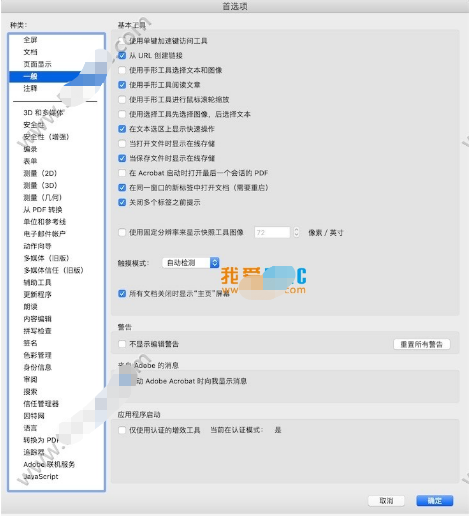This screenshot has width=473, height=518.
Task: Enable 从 URL 创建链接 checkbox
Action: 122,56
